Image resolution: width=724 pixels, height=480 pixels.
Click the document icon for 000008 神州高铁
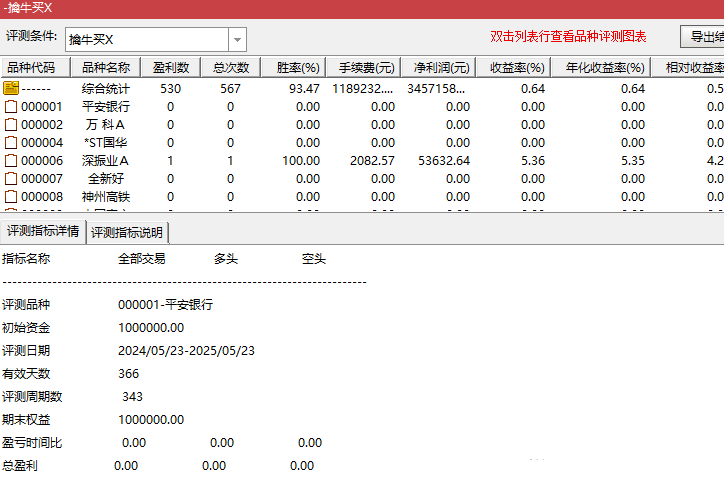[11, 197]
